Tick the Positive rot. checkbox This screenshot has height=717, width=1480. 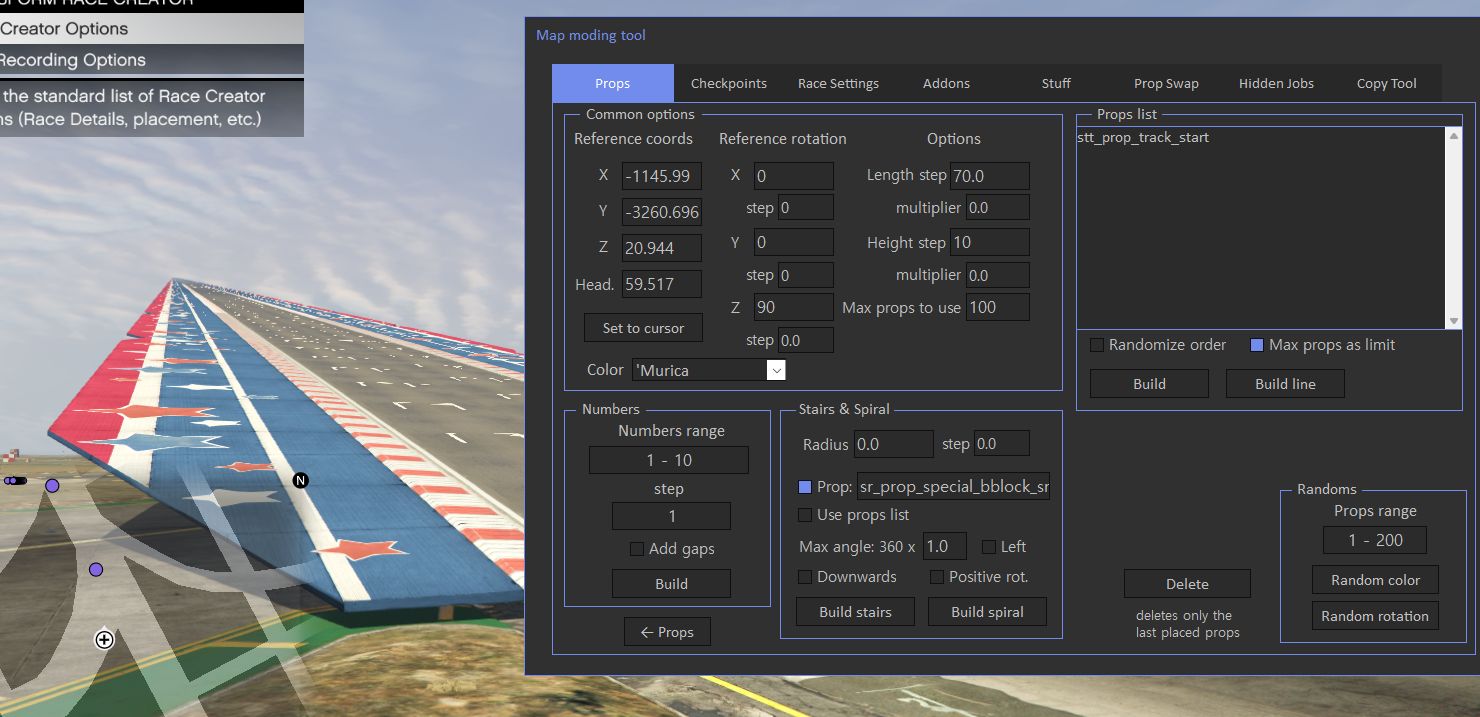[x=937, y=577]
